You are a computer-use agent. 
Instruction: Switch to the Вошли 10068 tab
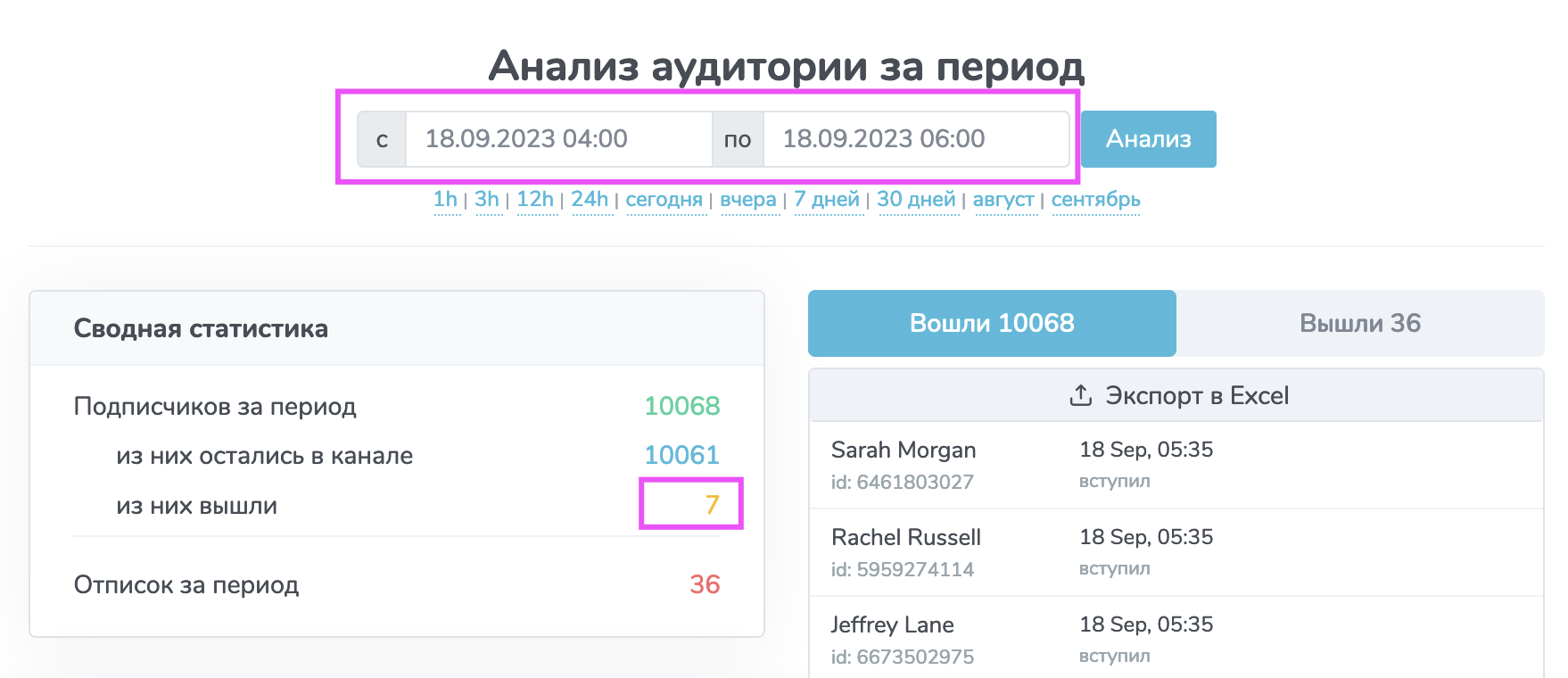pyautogui.click(x=992, y=323)
